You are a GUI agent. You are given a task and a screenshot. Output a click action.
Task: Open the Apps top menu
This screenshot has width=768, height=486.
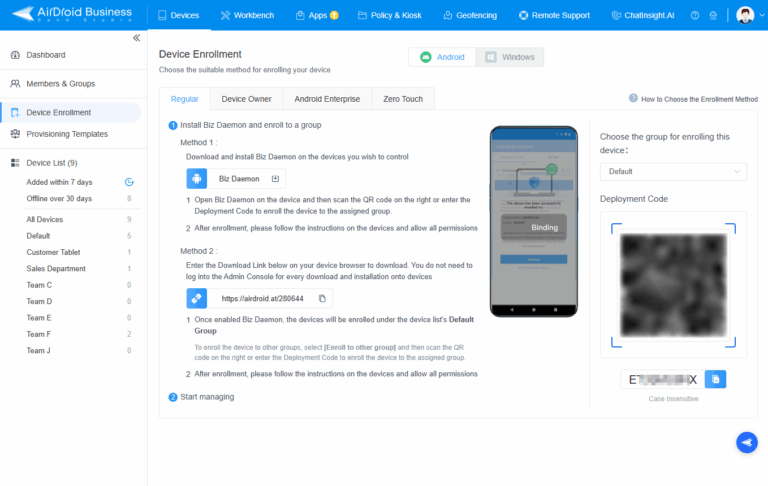coord(312,15)
